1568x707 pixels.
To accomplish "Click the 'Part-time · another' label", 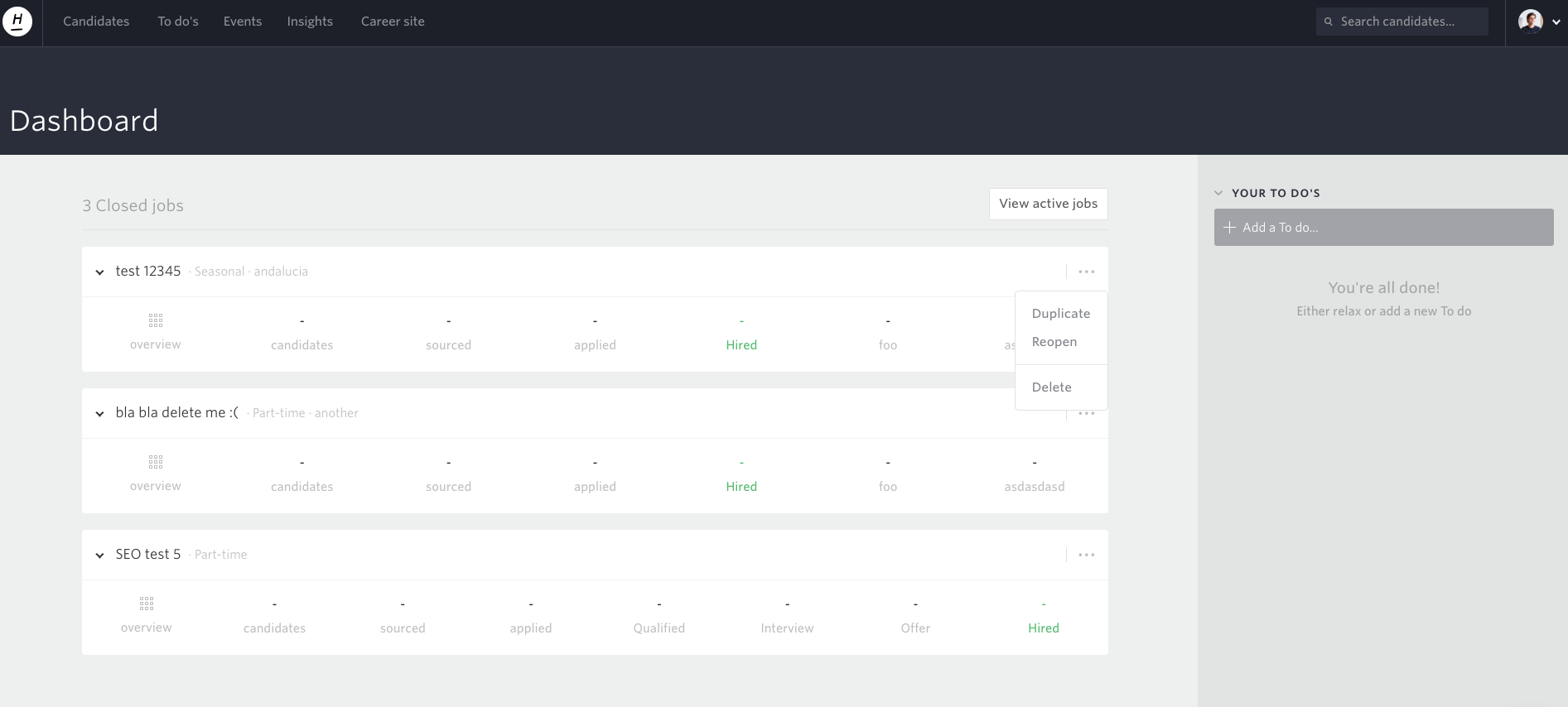I will pos(305,413).
